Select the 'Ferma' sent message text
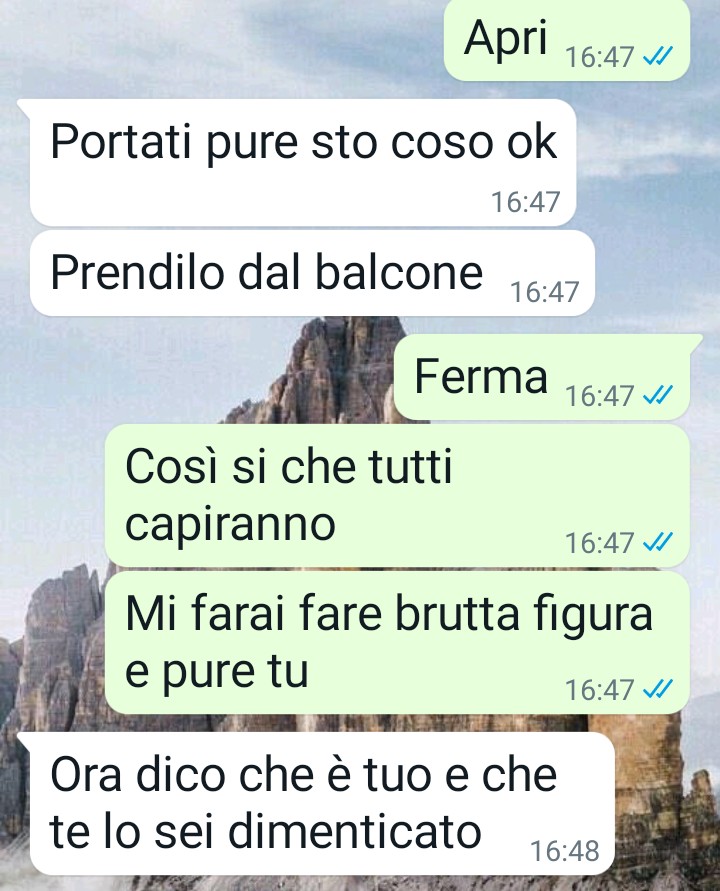720x891 pixels. (481, 376)
